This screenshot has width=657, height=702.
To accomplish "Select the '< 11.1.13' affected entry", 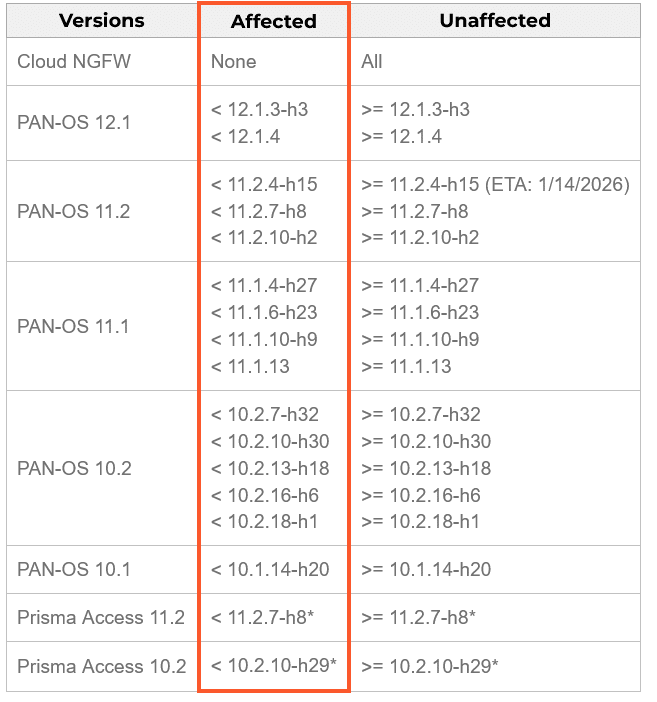I will pos(250,366).
